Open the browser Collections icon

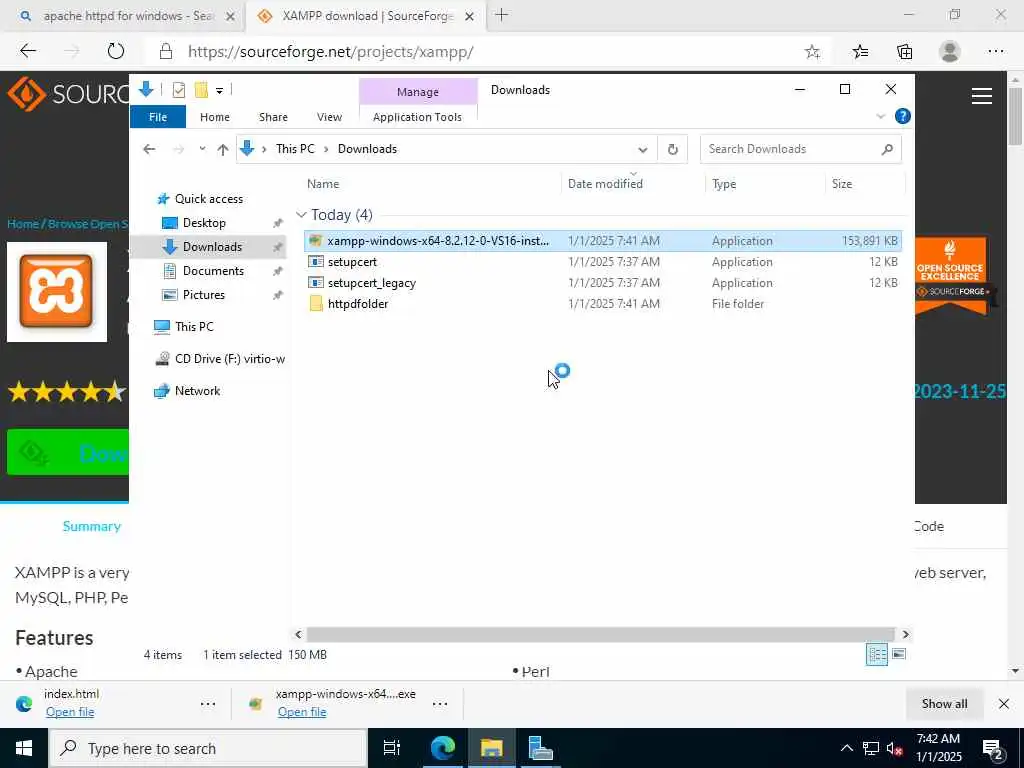click(904, 52)
